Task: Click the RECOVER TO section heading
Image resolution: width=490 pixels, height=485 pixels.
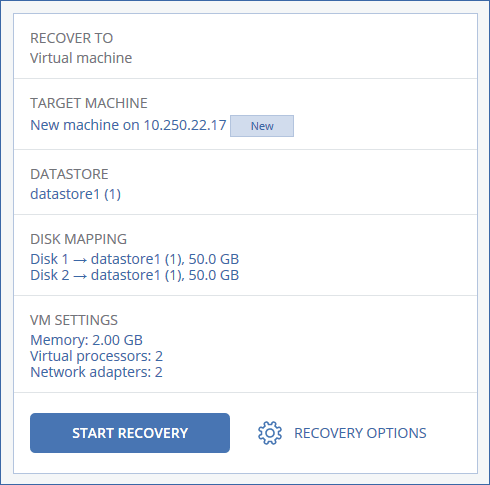Action: (72, 38)
